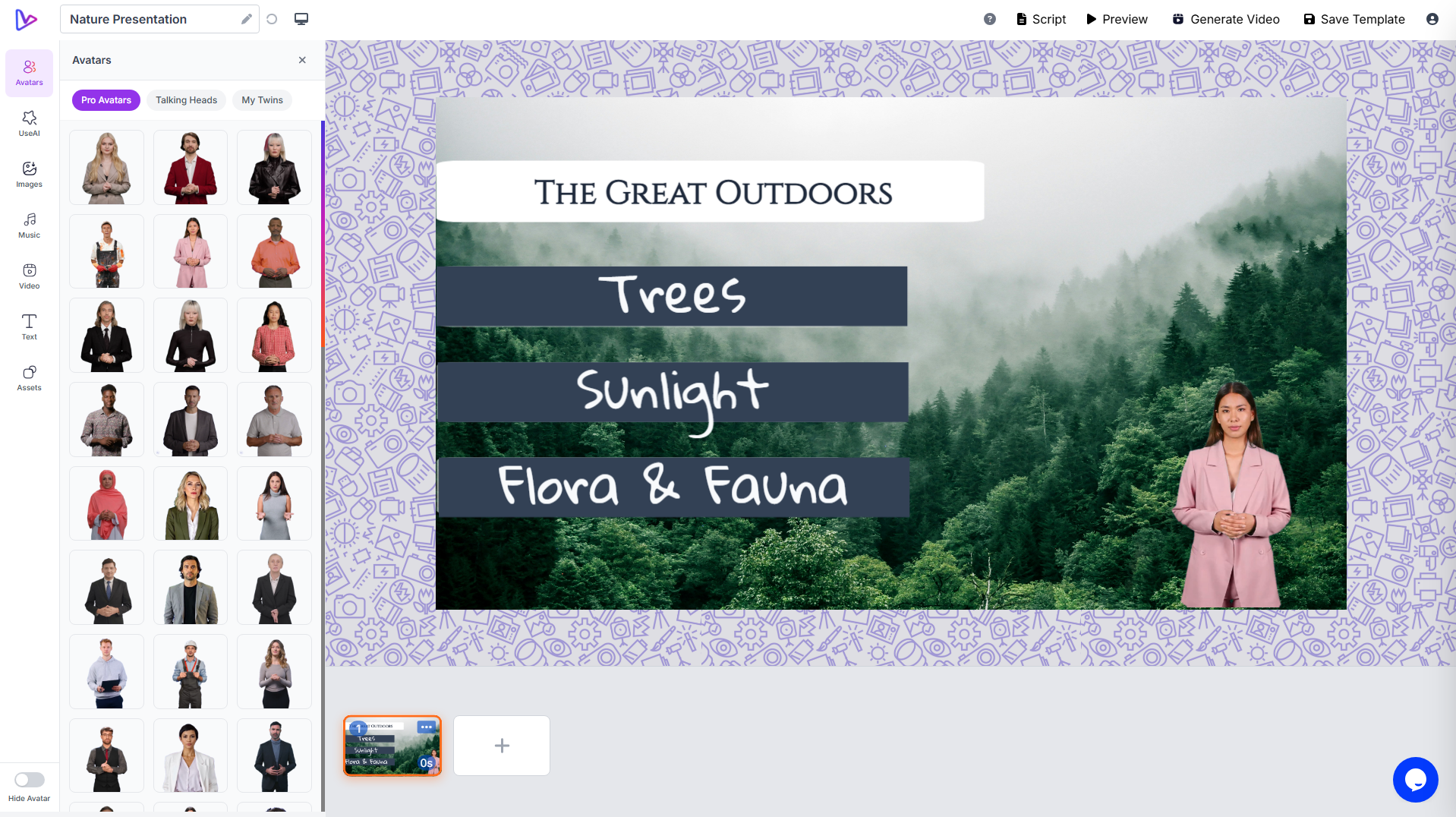The width and height of the screenshot is (1456, 817).
Task: Click Save Template button
Action: (x=1355, y=19)
